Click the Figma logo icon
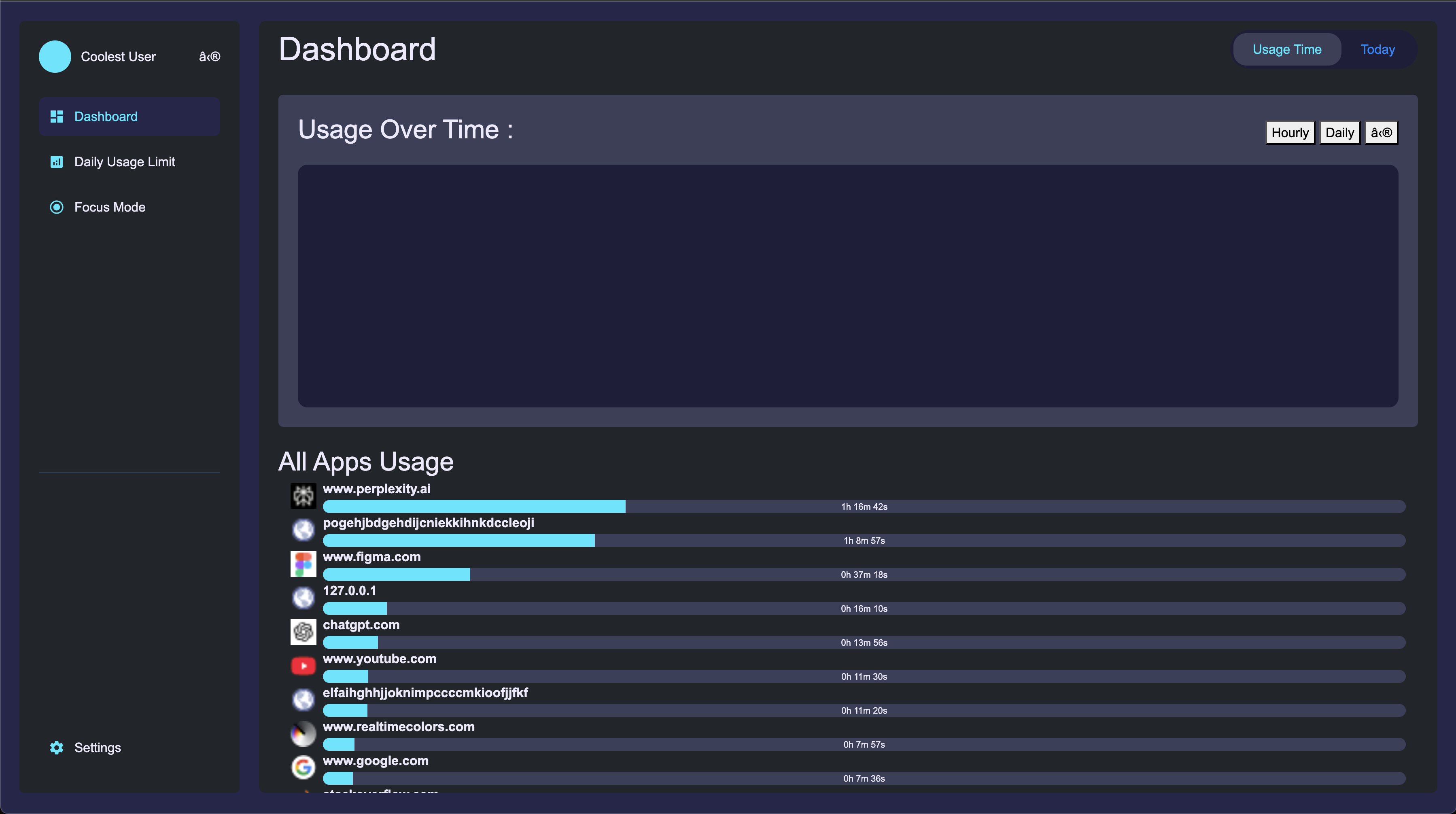The width and height of the screenshot is (1456, 814). (303, 564)
